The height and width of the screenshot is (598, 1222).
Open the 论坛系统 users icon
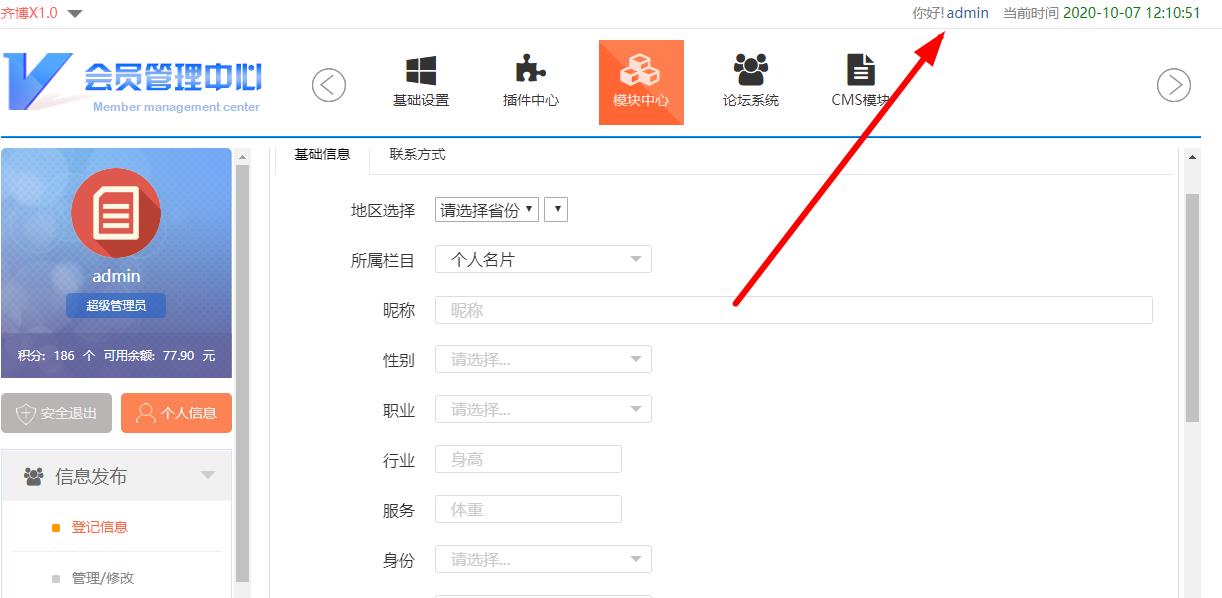[750, 71]
